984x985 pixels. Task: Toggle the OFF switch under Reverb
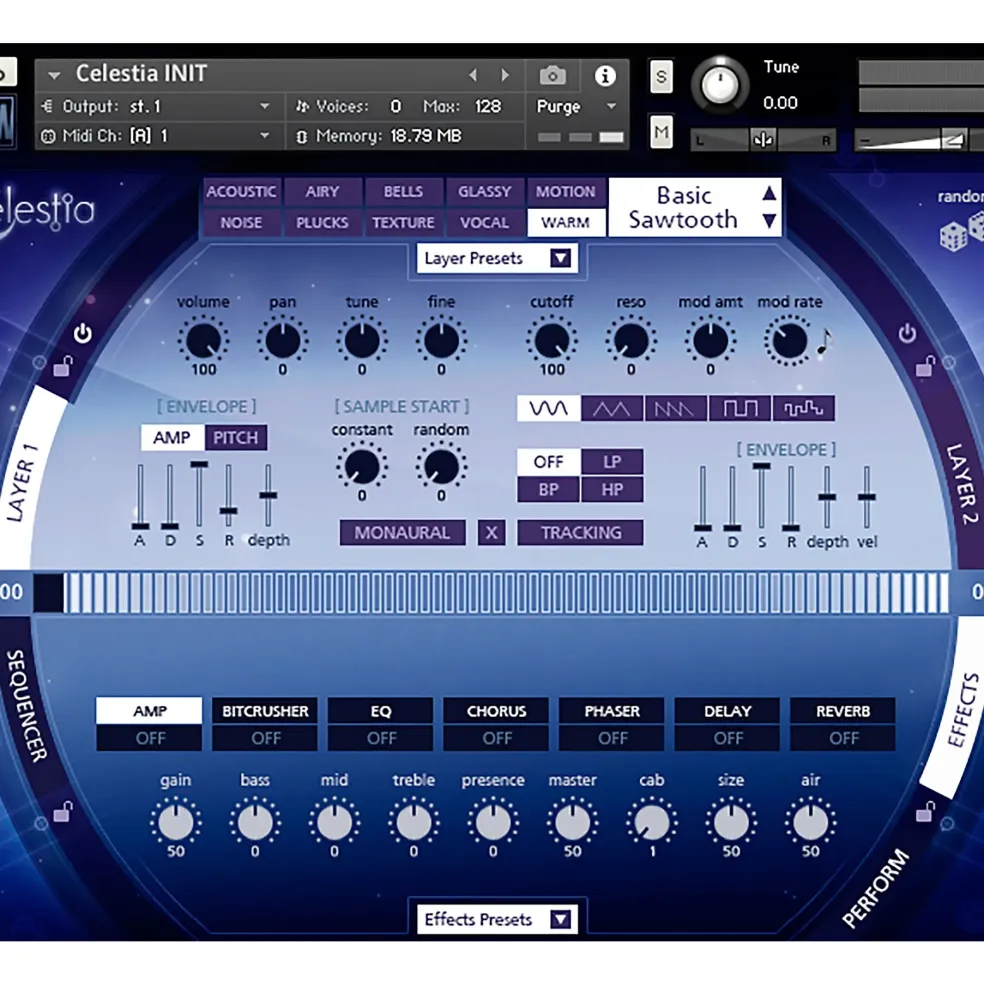point(843,738)
